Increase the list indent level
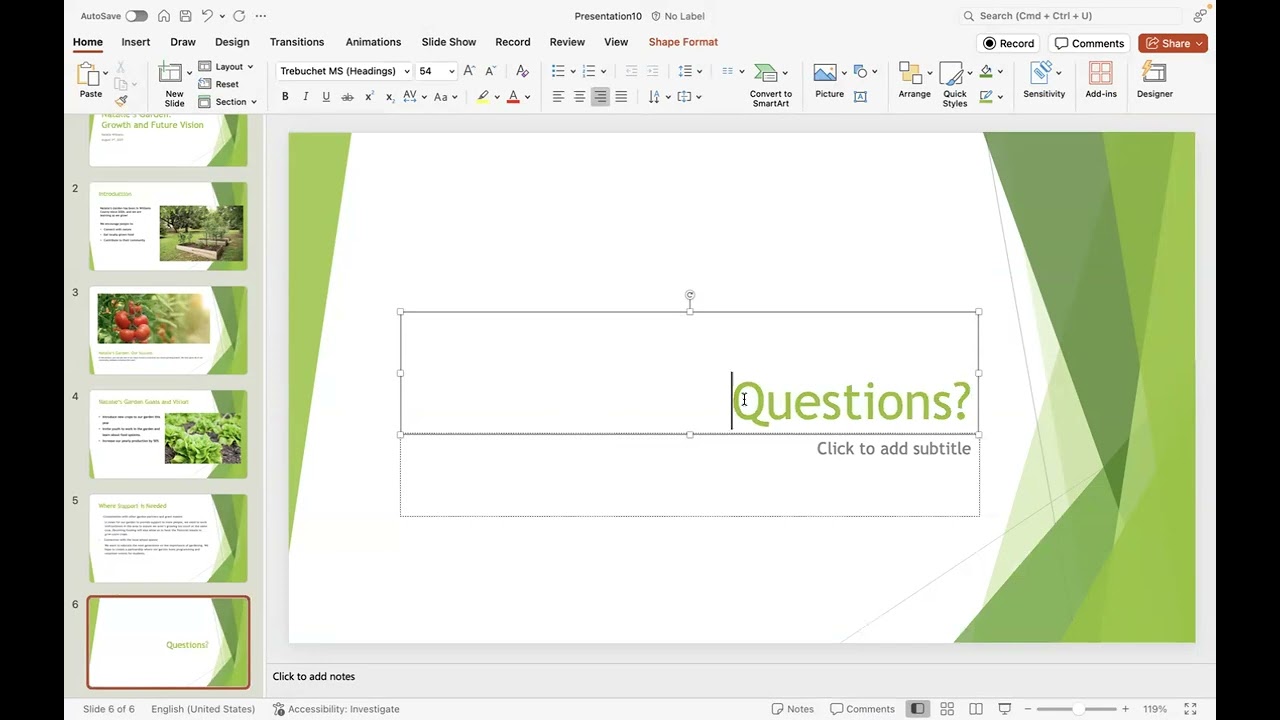Viewport: 1280px width, 720px height. 653,71
